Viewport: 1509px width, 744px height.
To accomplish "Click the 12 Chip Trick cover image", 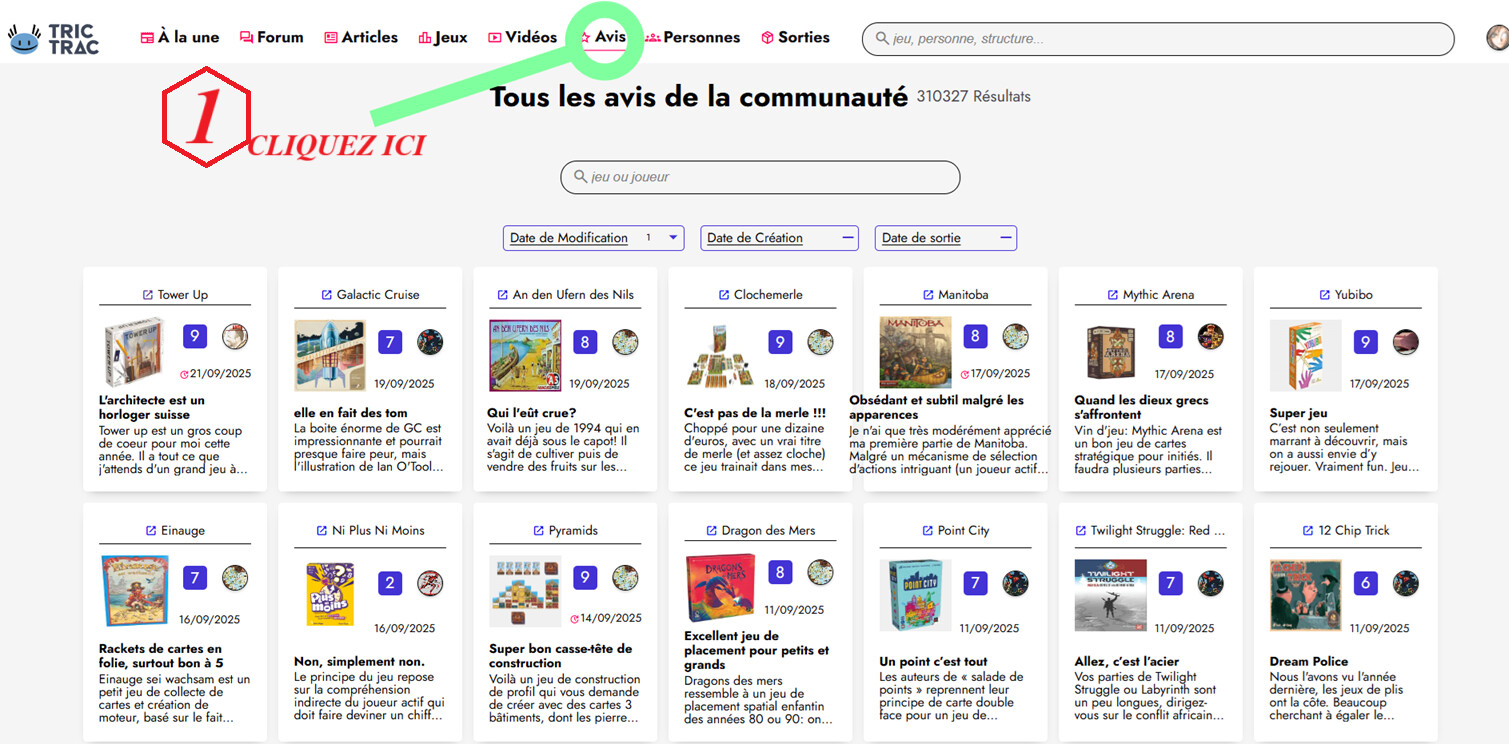I will coord(1306,595).
